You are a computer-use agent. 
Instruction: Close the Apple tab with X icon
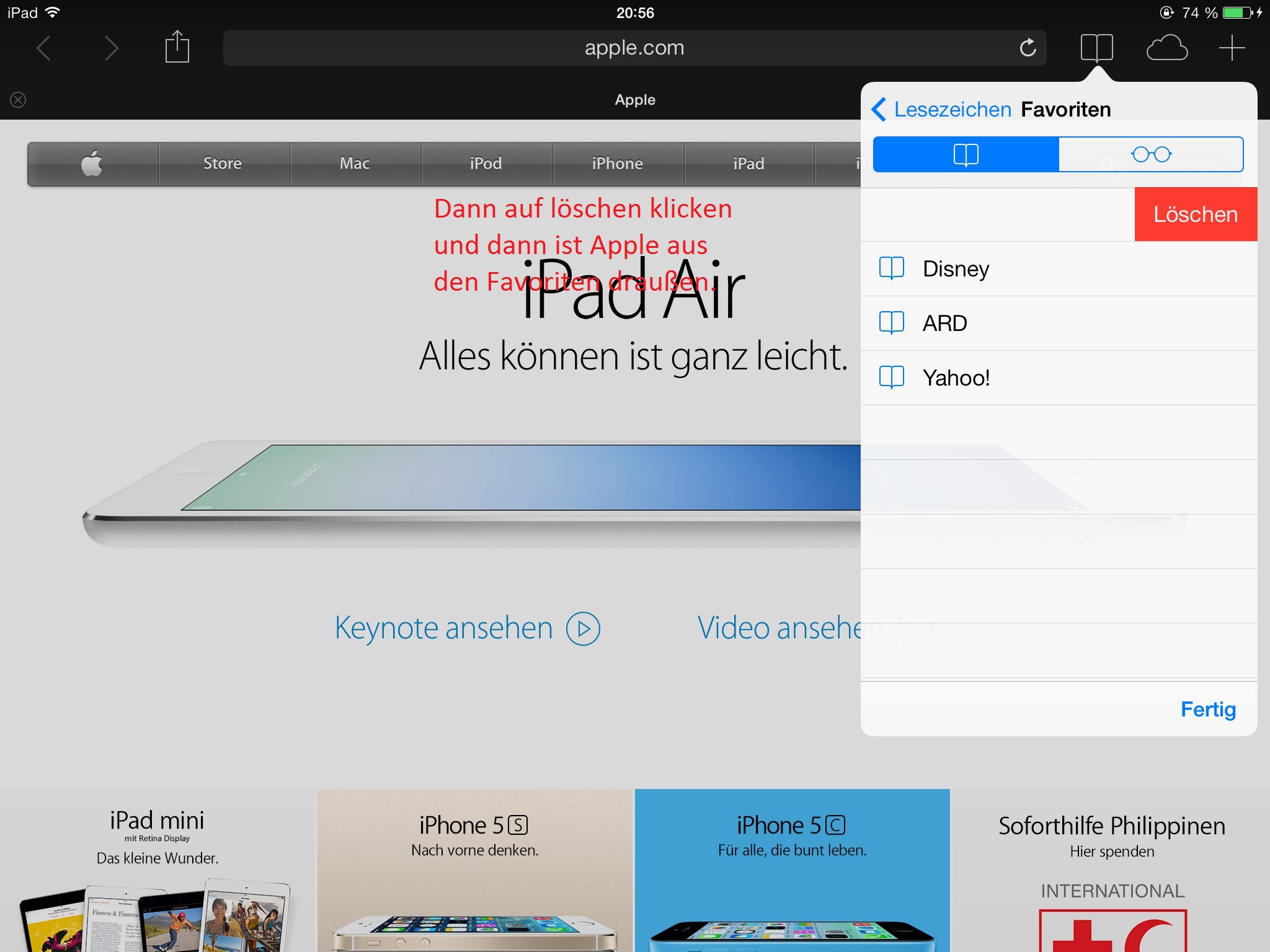[18, 100]
